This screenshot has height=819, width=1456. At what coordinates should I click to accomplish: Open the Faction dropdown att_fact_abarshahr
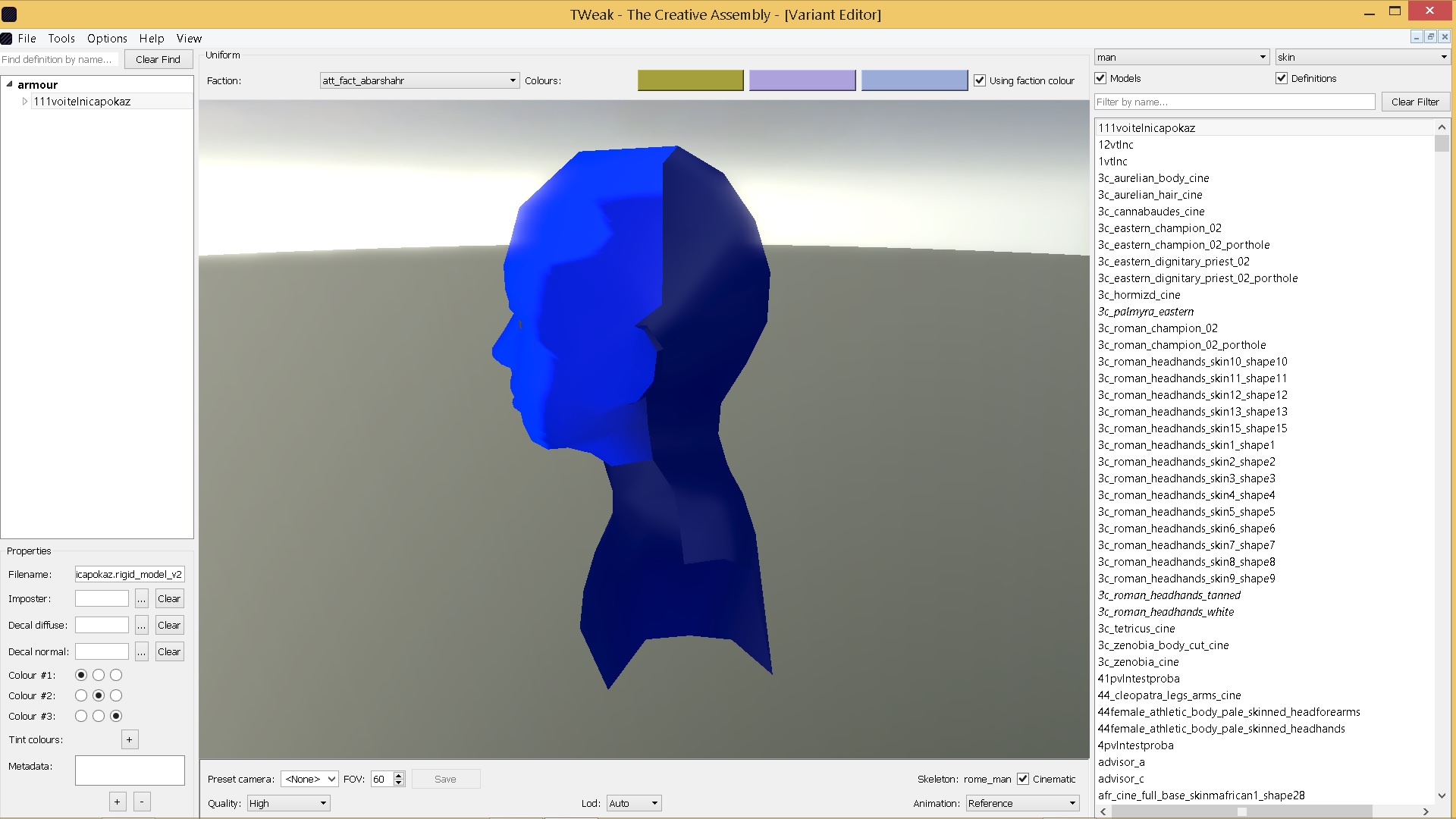coord(419,80)
